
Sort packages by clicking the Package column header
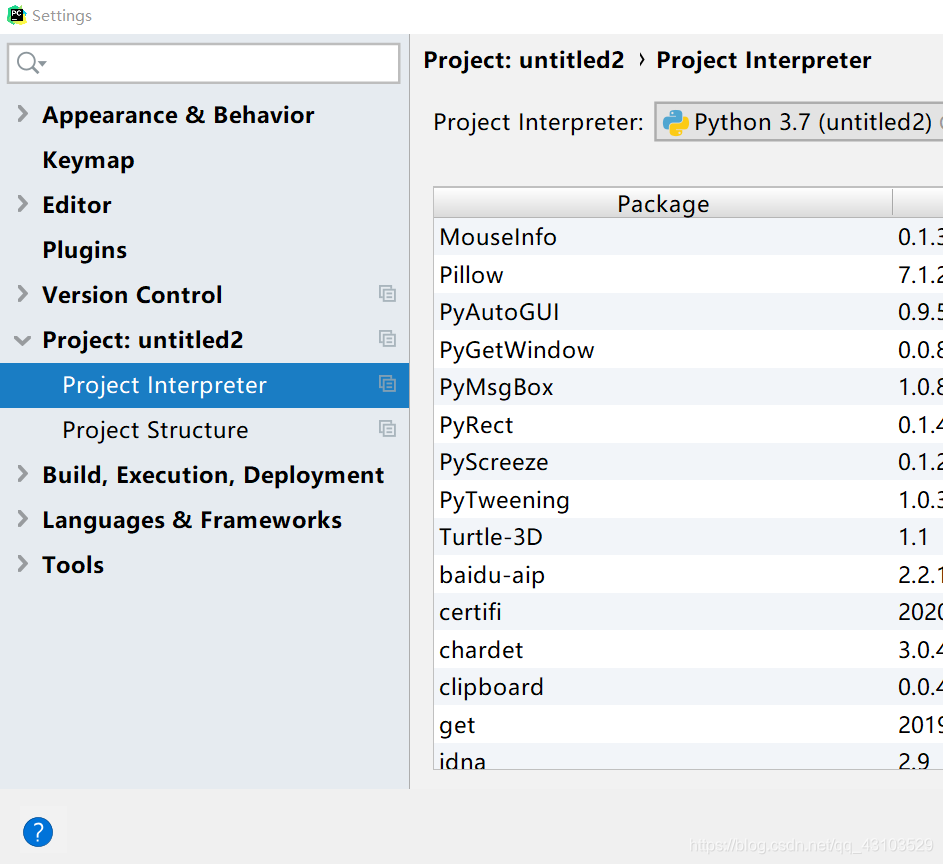[x=663, y=202]
